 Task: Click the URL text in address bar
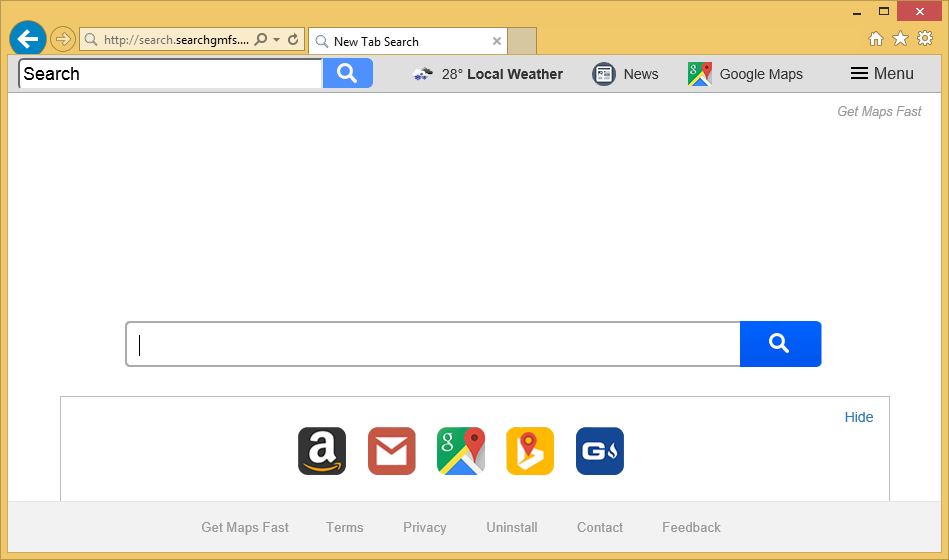tap(176, 40)
